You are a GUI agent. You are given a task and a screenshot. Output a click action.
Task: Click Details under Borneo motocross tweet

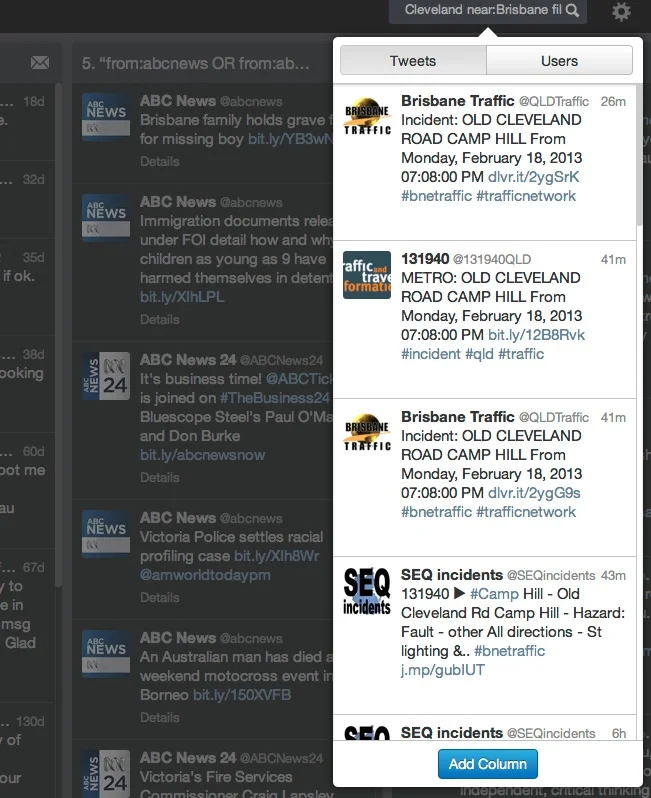click(160, 718)
